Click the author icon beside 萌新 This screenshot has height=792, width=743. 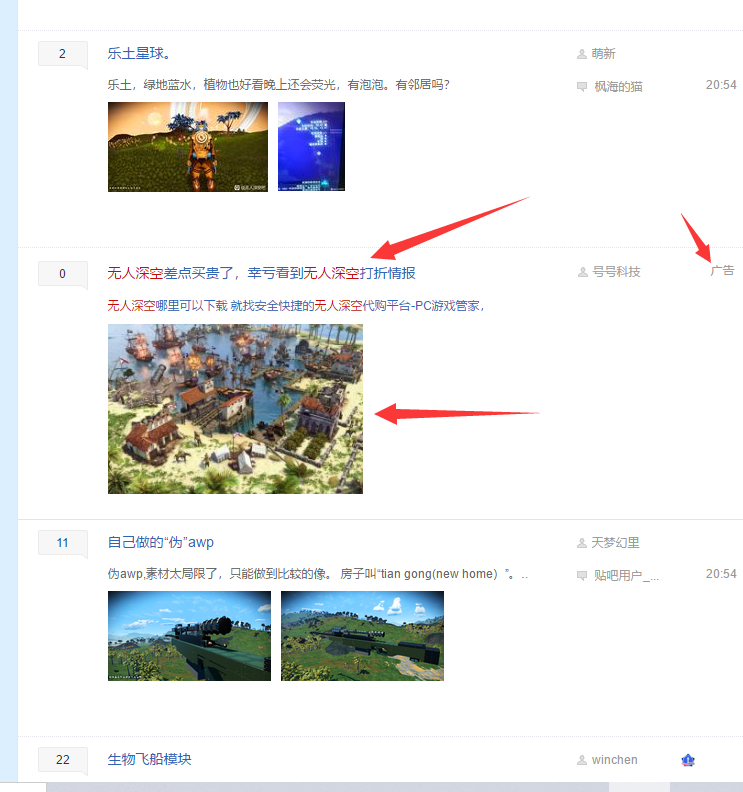[582, 54]
